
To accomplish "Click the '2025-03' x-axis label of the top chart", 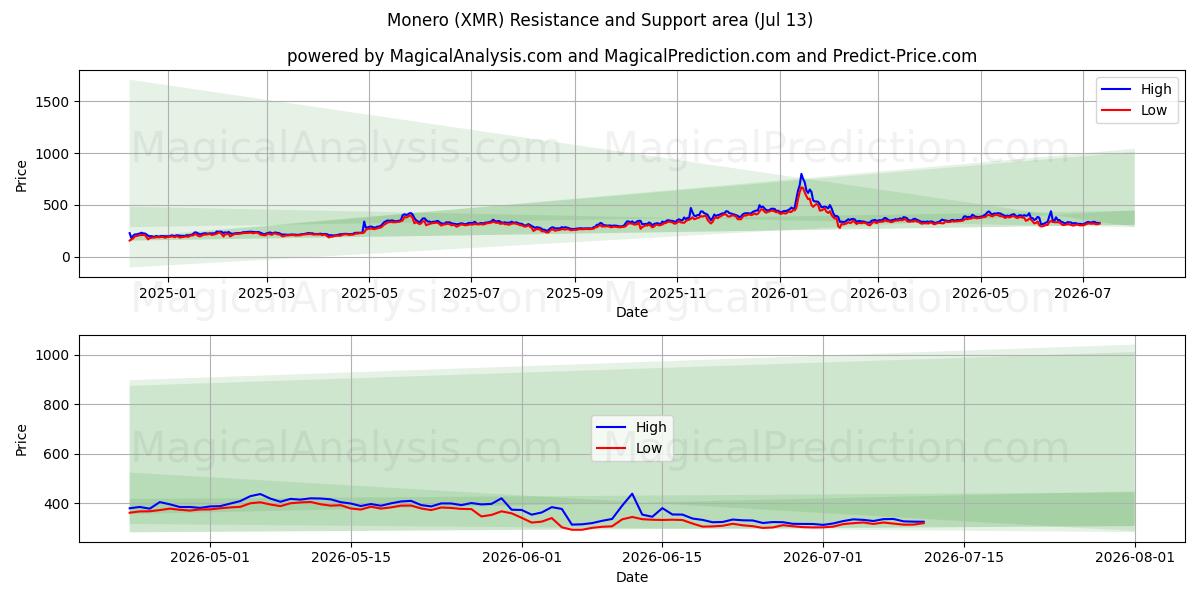I will (267, 294).
